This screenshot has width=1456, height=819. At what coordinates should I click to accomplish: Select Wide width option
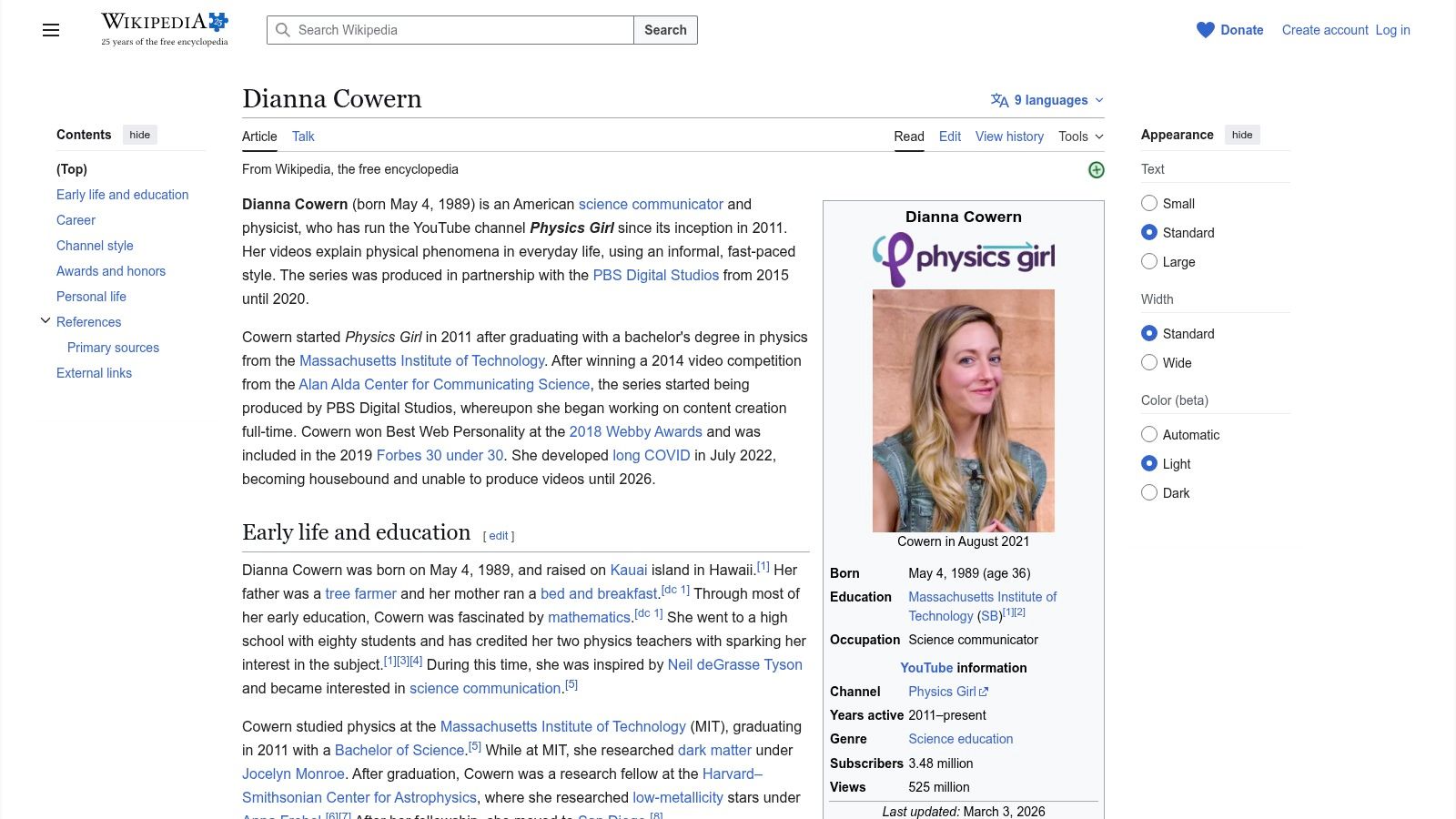pos(1149,362)
